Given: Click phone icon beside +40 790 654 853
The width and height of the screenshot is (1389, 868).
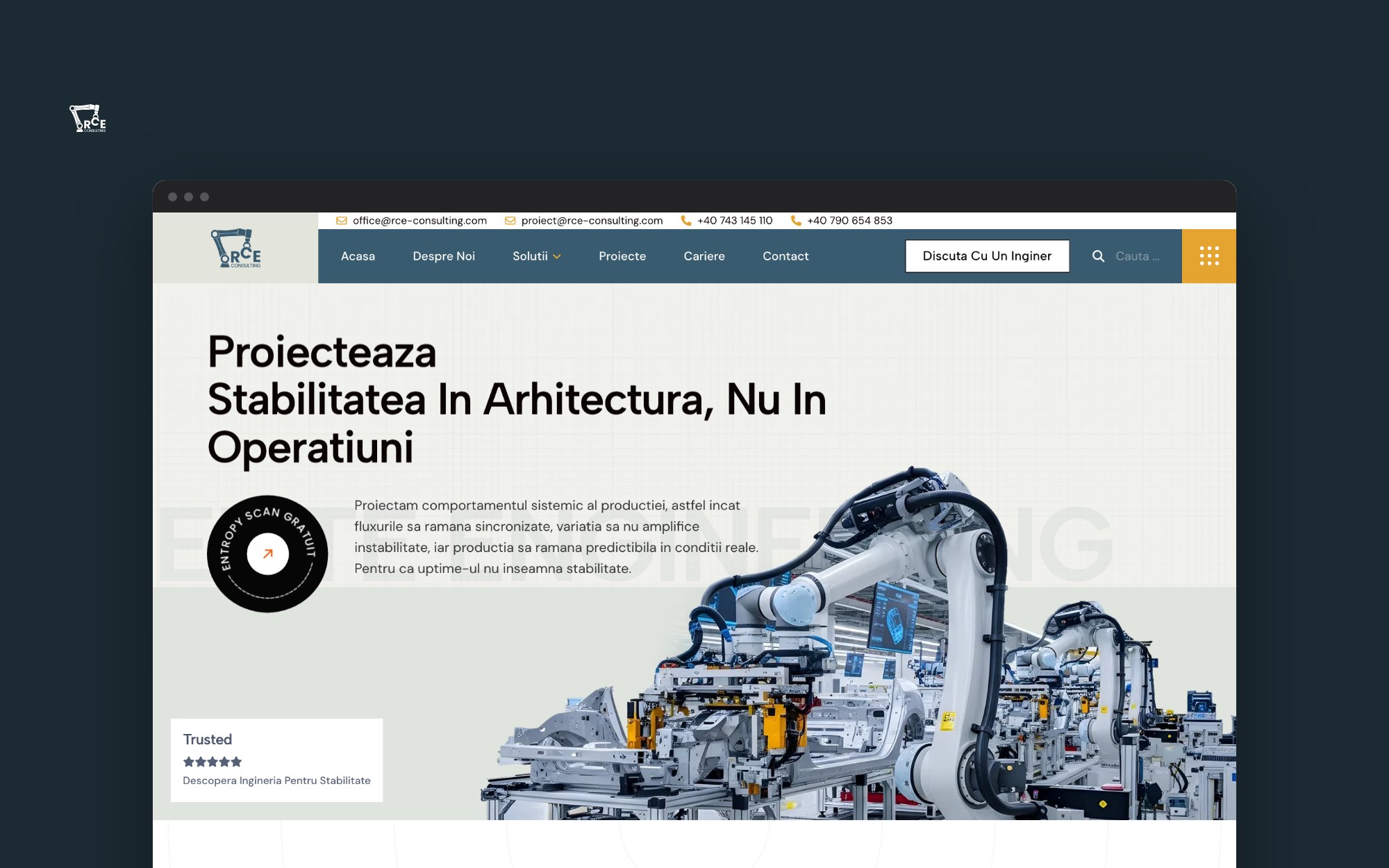Looking at the screenshot, I should [796, 221].
